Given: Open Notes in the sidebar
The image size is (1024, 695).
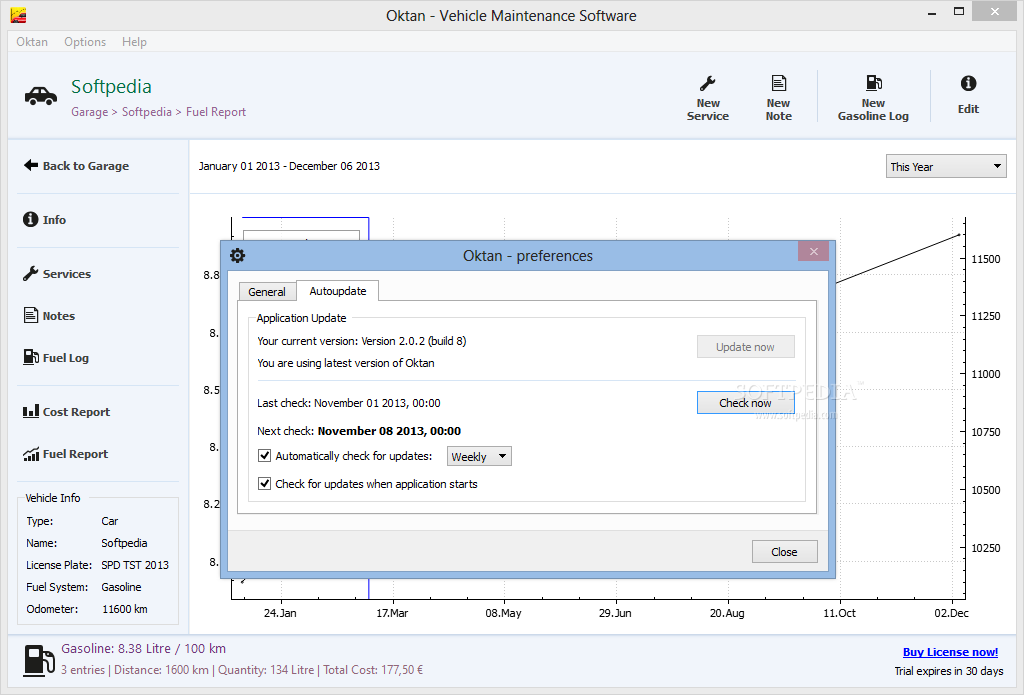Looking at the screenshot, I should pos(50,315).
